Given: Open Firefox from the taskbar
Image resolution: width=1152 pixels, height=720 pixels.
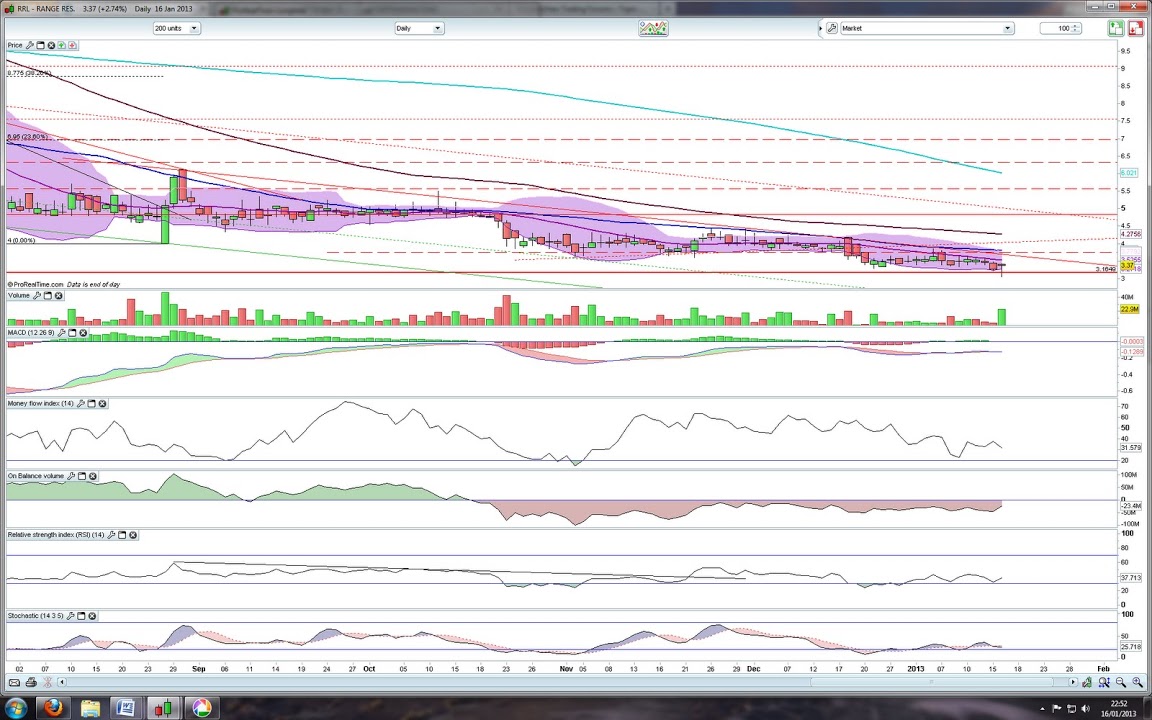Looking at the screenshot, I should click(53, 708).
